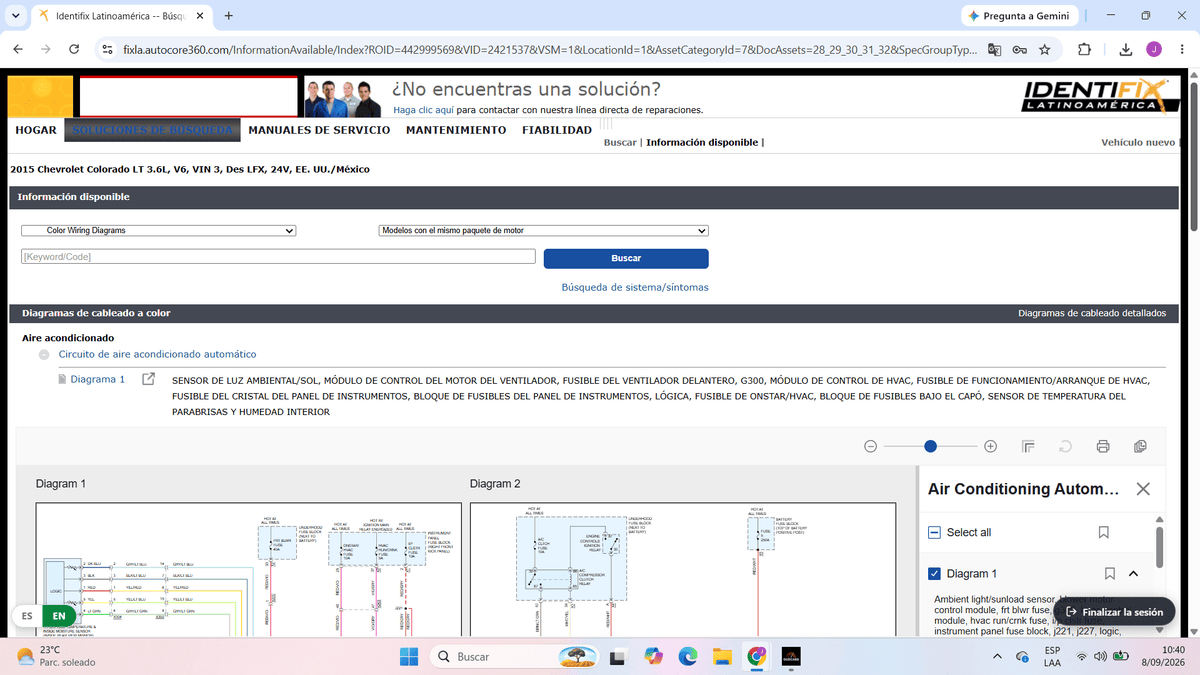Open the Modelos con el mismo paquete de motor dropdown
Image resolution: width=1200 pixels, height=675 pixels.
(543, 231)
